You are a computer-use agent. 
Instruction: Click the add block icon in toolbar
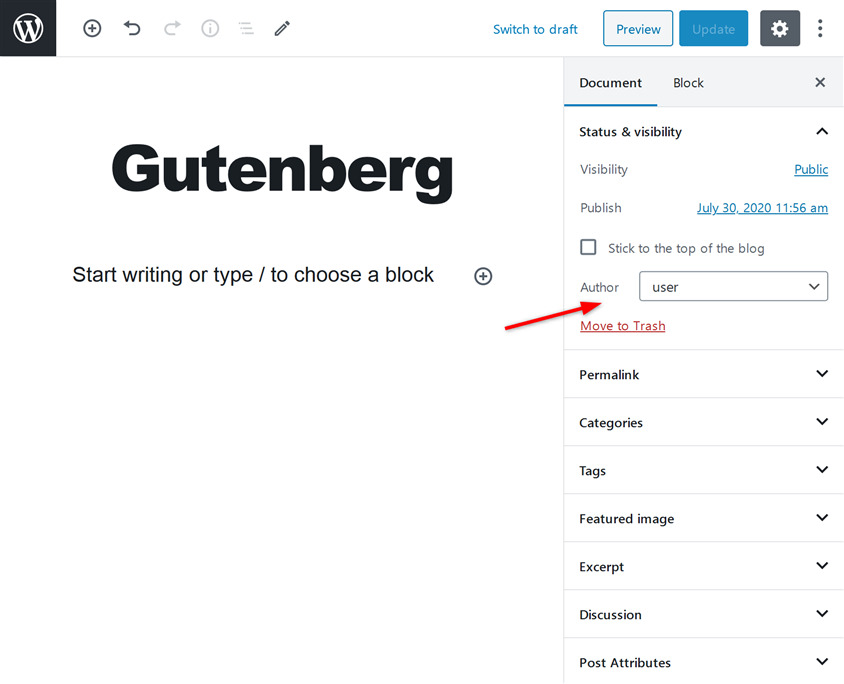click(92, 29)
